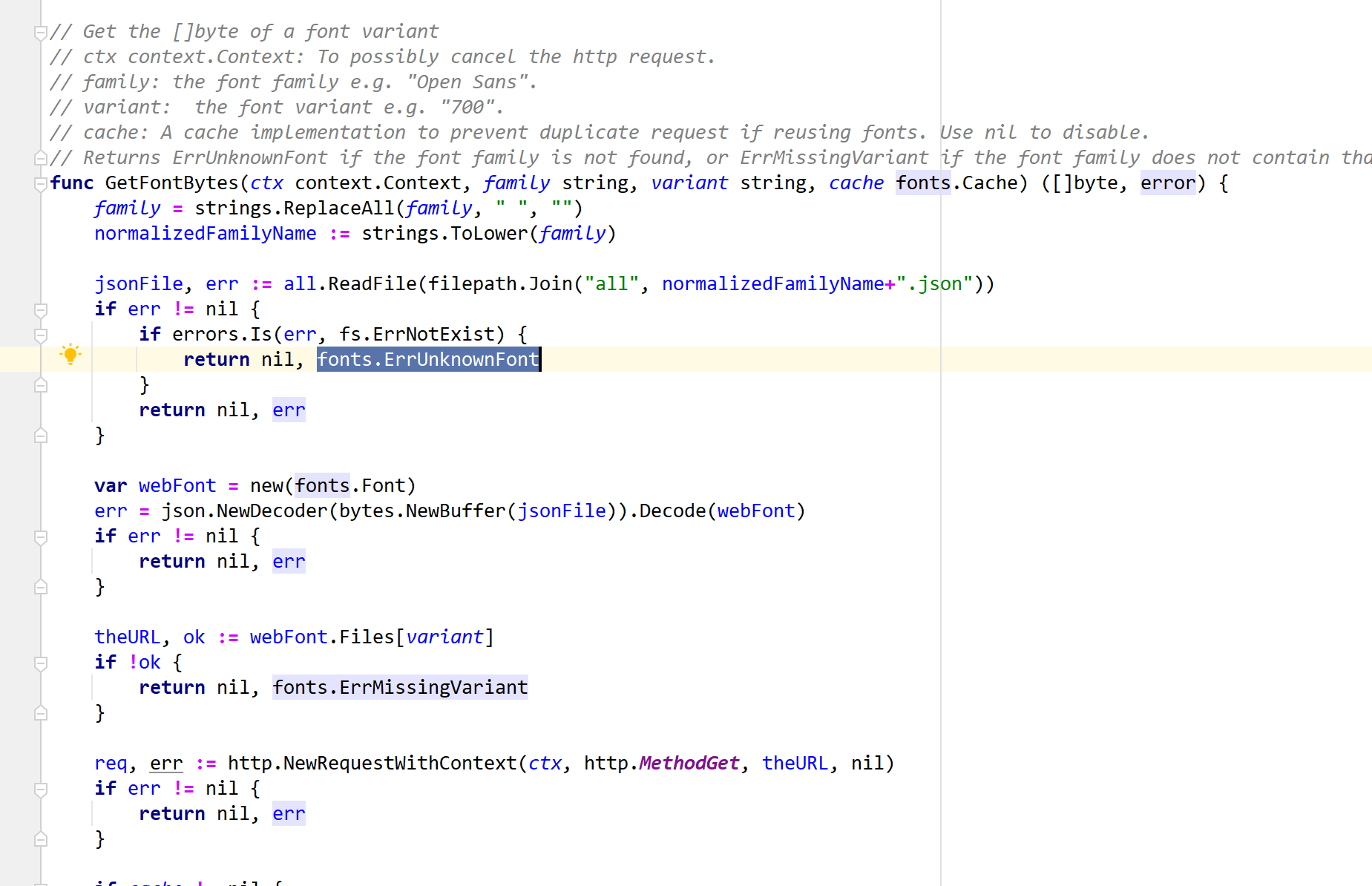Collapse the GetFontBytes function using its fold marker
This screenshot has width=1372, height=886.
point(41,183)
